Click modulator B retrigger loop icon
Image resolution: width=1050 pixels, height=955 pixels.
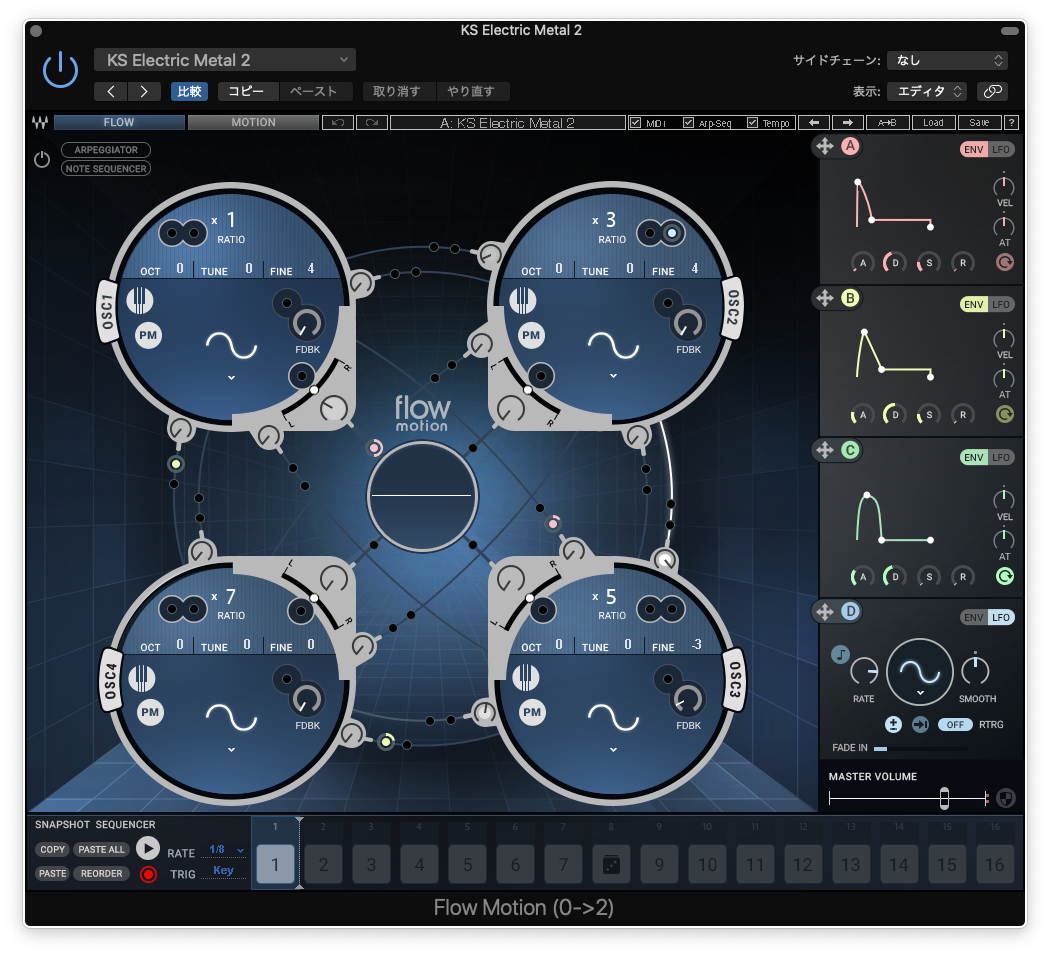(x=1004, y=415)
